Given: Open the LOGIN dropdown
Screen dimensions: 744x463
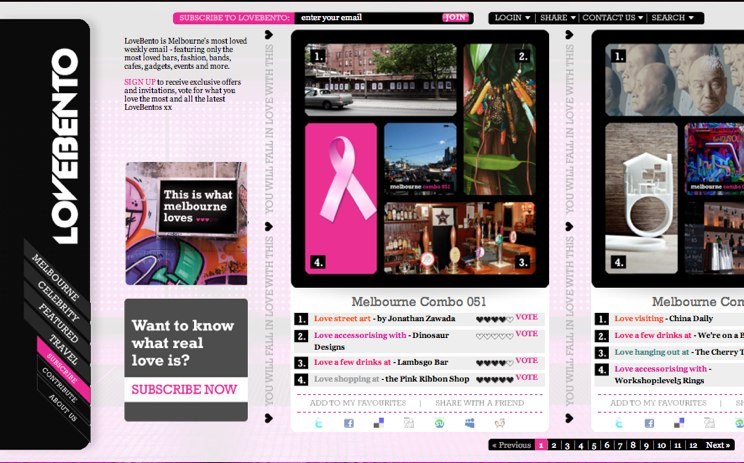Looking at the screenshot, I should click(512, 18).
